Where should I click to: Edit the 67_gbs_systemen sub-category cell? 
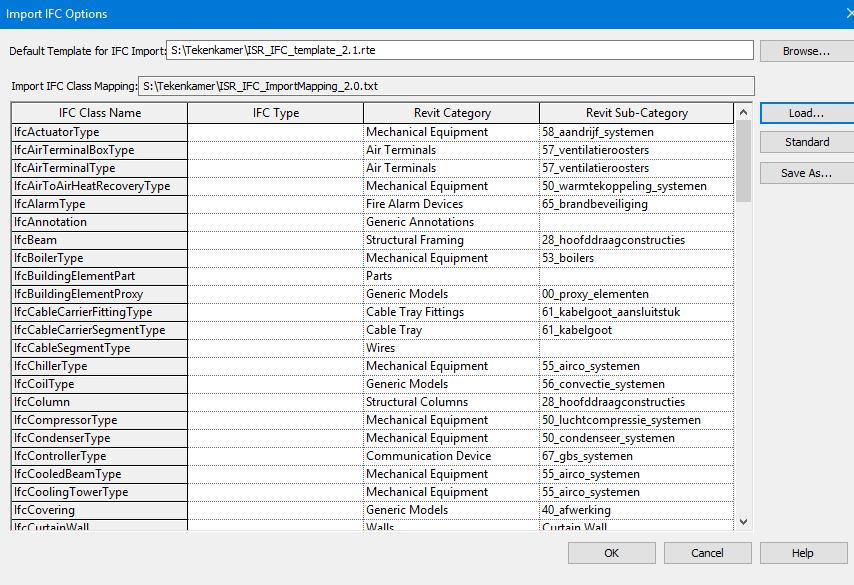[636, 455]
